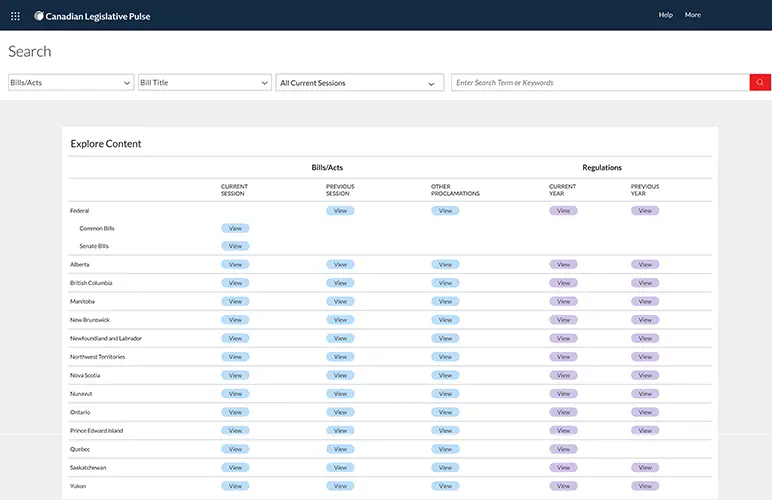The image size is (772, 500).
Task: View Quebec current year regulations
Action: (563, 449)
